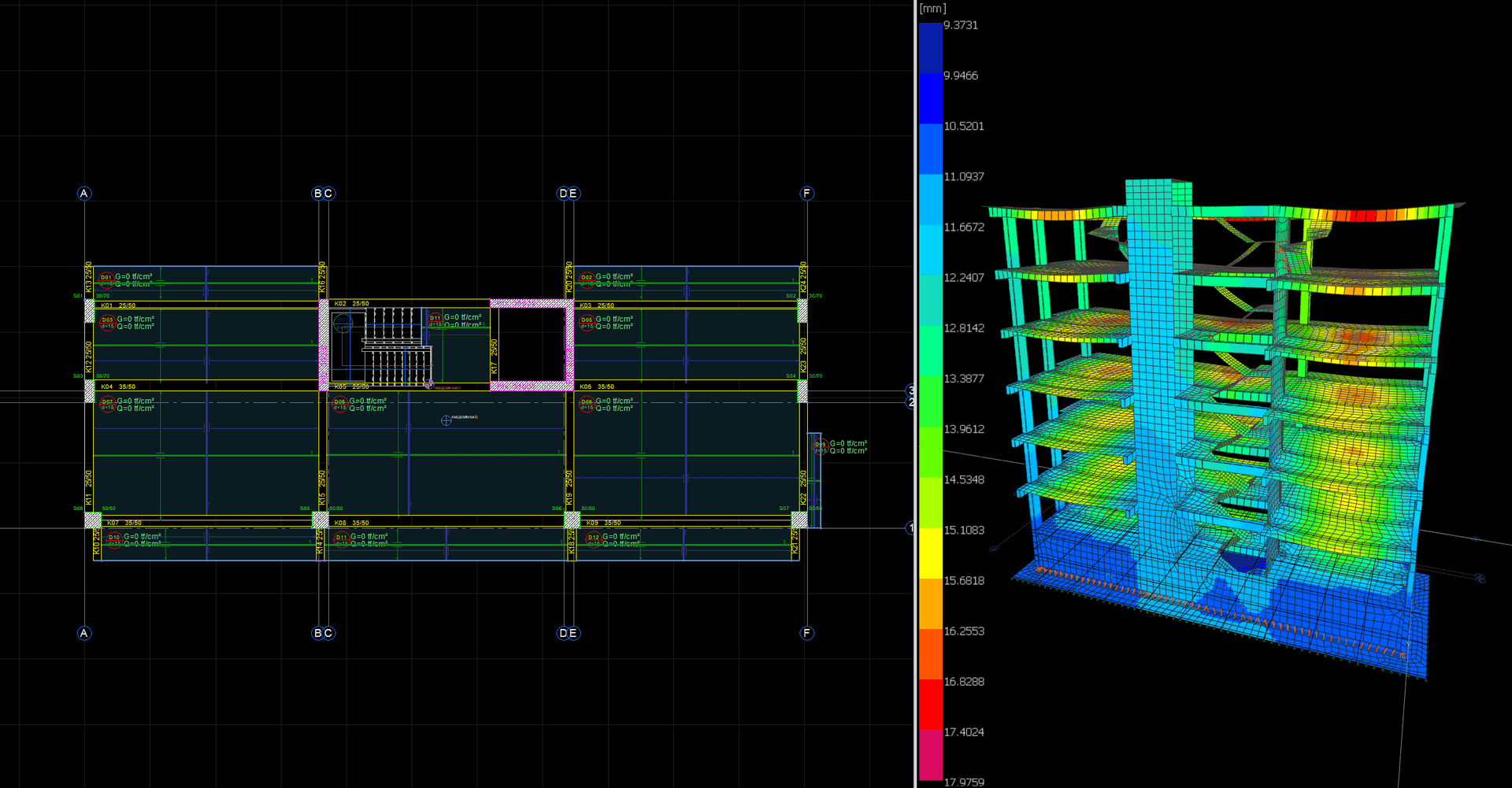
Task: Click beam label K04 35/50
Action: click(x=118, y=387)
